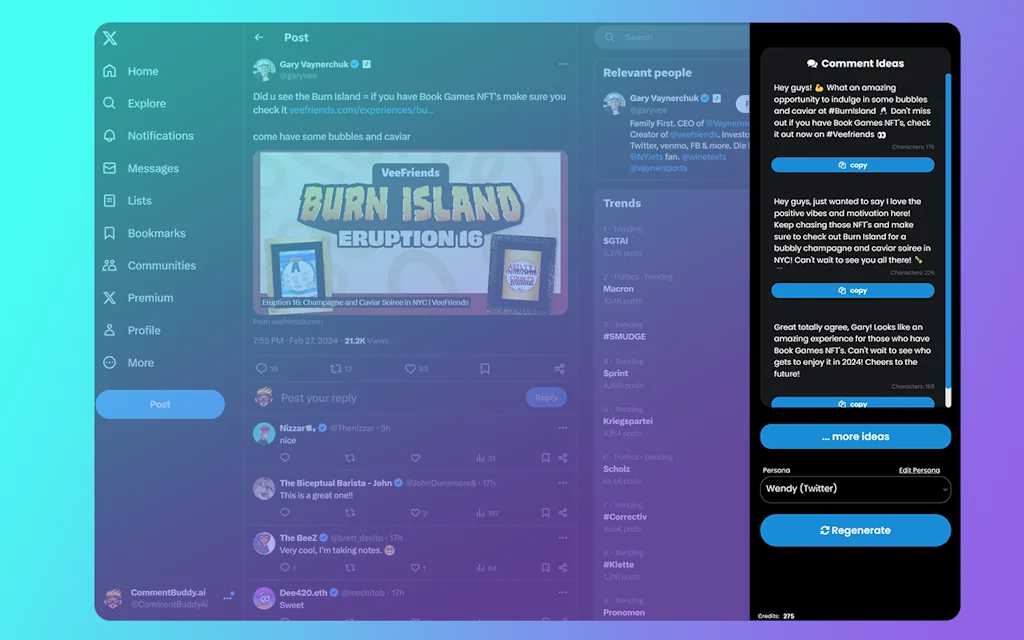
Task: Open Bookmarks from the sidebar
Action: coord(160,233)
